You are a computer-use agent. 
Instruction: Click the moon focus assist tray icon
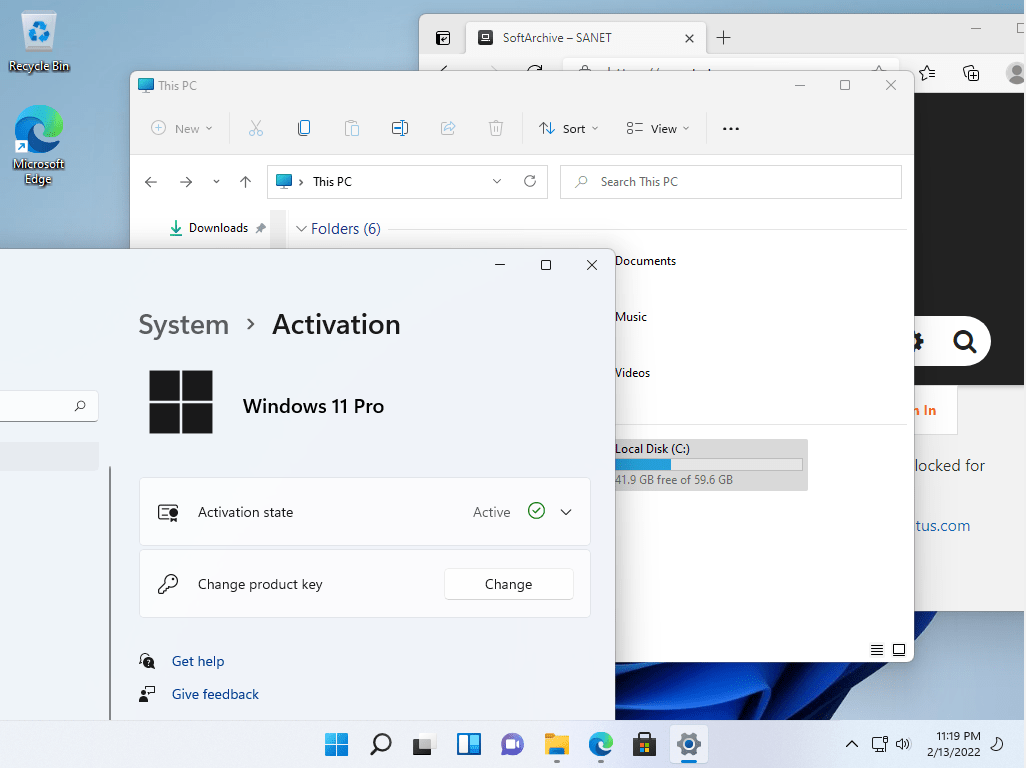(997, 744)
